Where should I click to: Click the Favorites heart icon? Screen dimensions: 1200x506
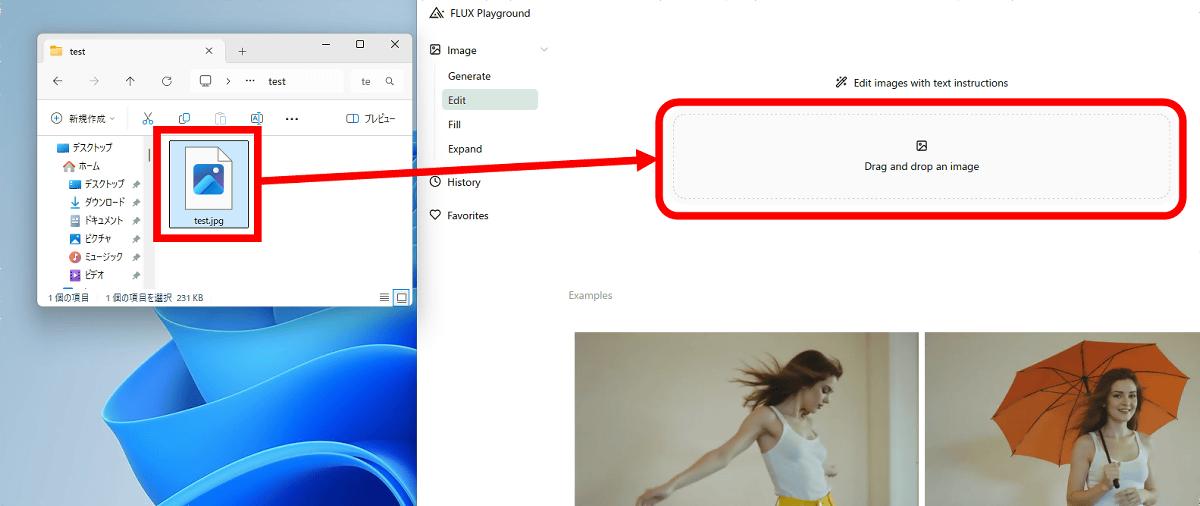[435, 215]
